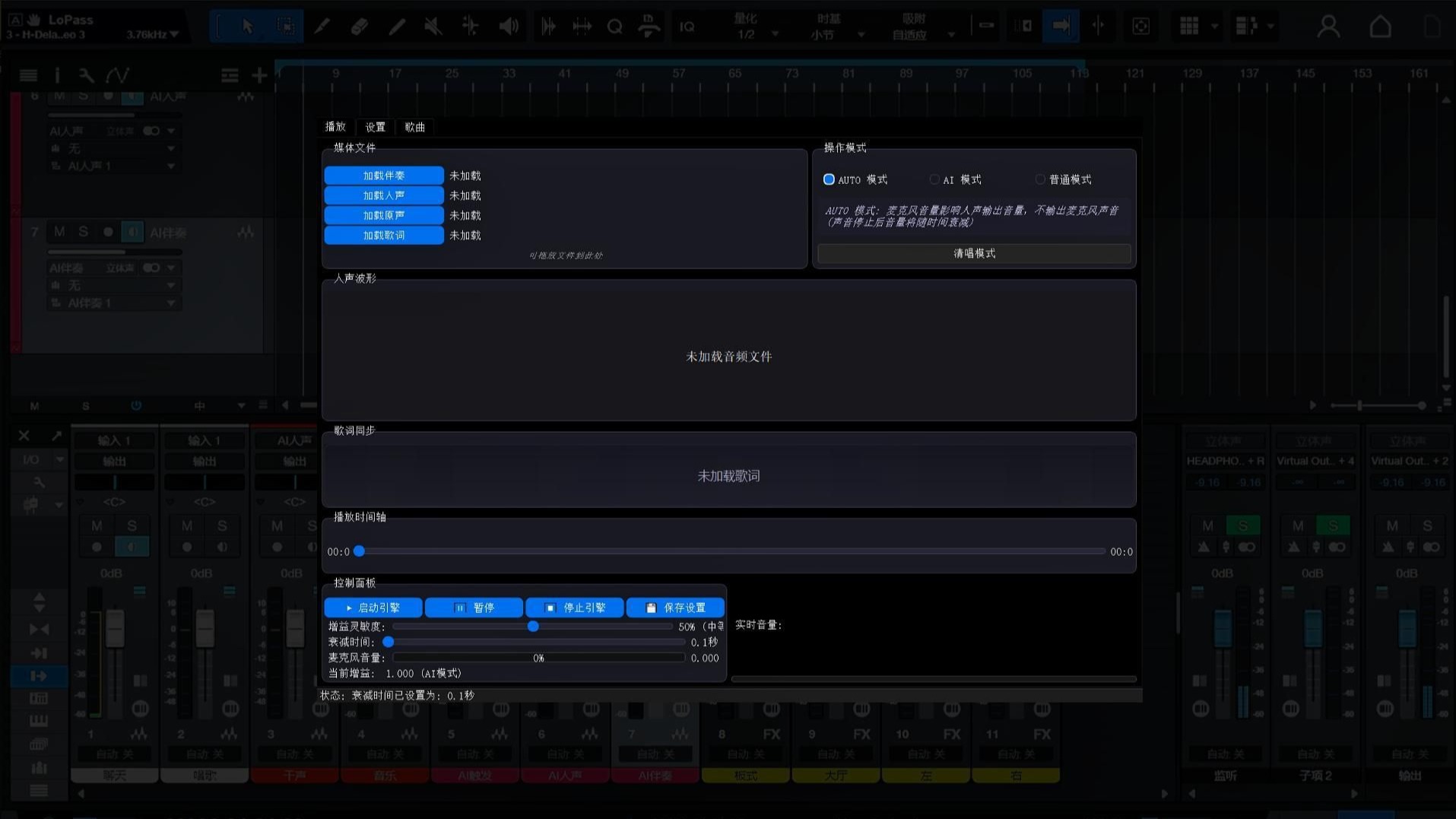1456x819 pixels.
Task: Click bar 57 on the timeline ruler
Action: point(678,74)
